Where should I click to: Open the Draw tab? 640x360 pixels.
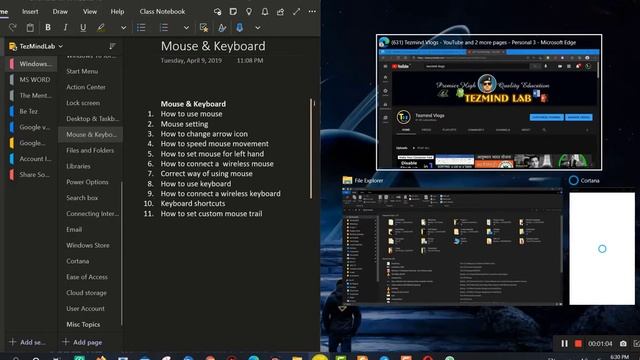tap(60, 11)
